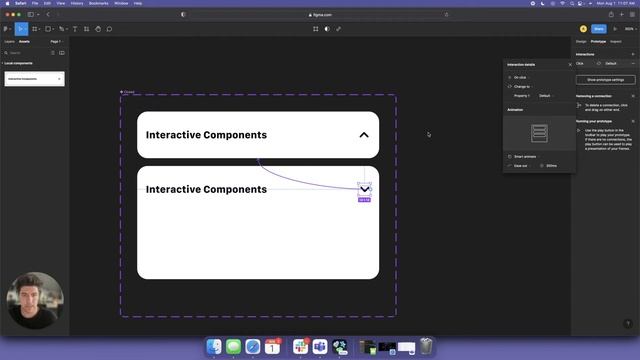
Task: Click Show prototype settings button
Action: (605, 80)
